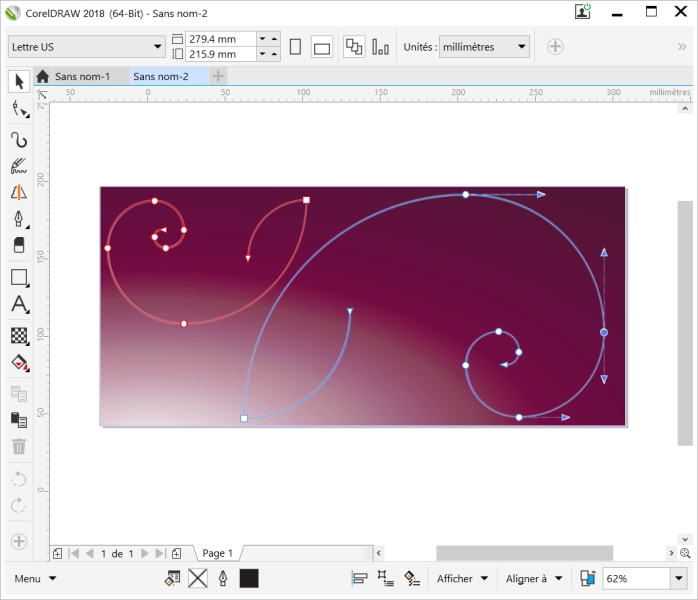Select the Pick (arrow) tool
The image size is (698, 600).
(19, 82)
